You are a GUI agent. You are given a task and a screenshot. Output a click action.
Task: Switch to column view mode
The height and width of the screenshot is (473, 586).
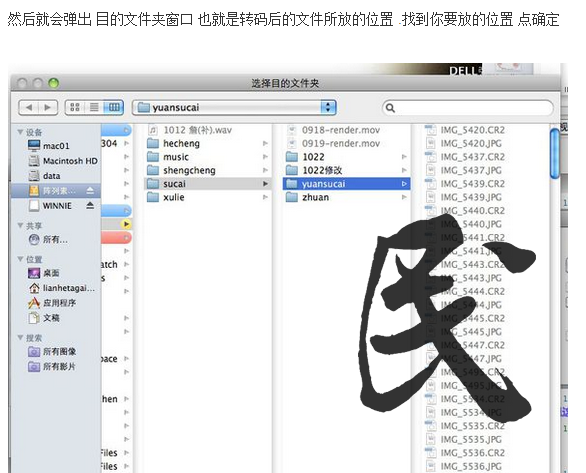click(114, 108)
